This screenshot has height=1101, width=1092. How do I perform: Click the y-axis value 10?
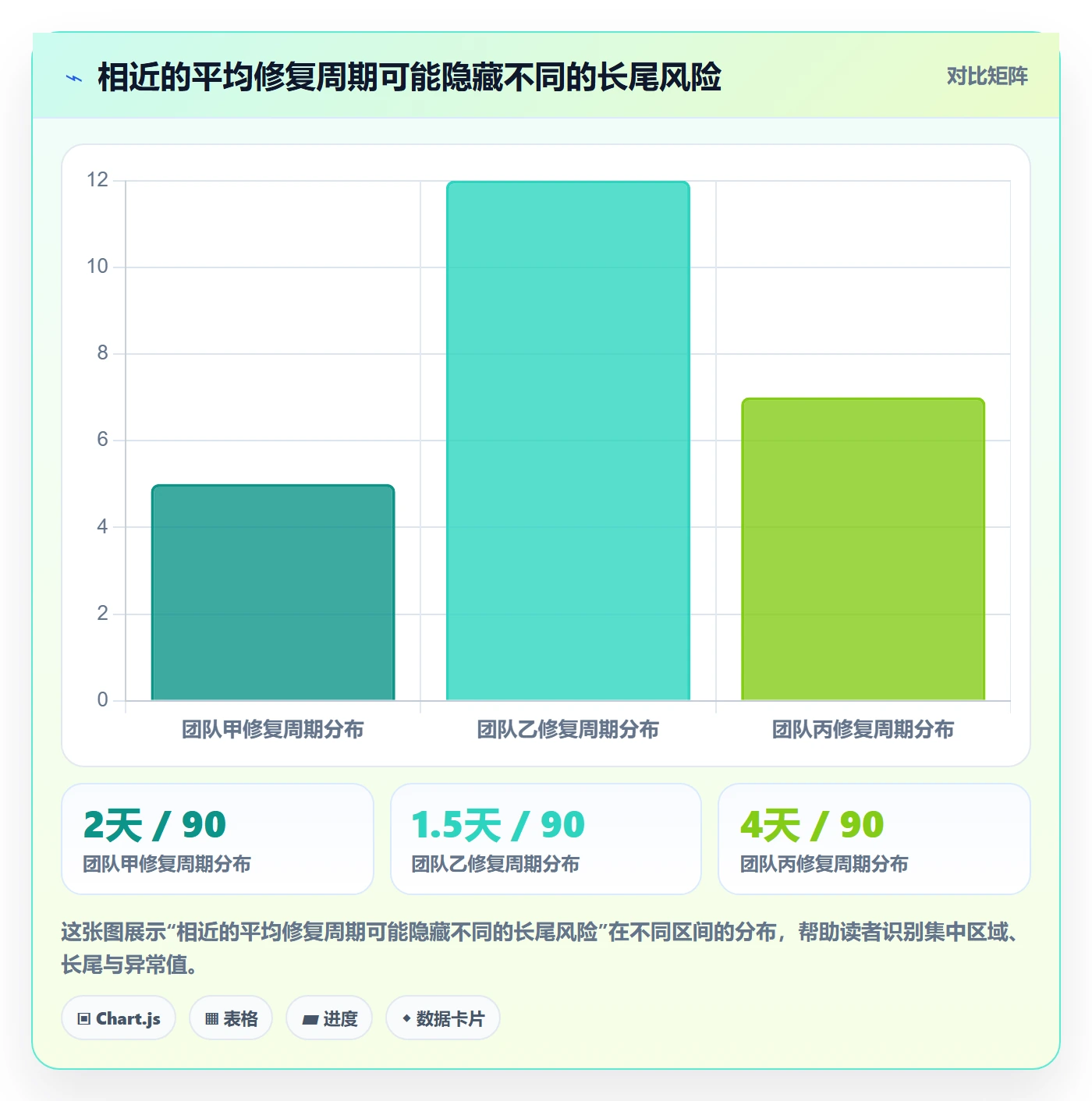point(97,267)
